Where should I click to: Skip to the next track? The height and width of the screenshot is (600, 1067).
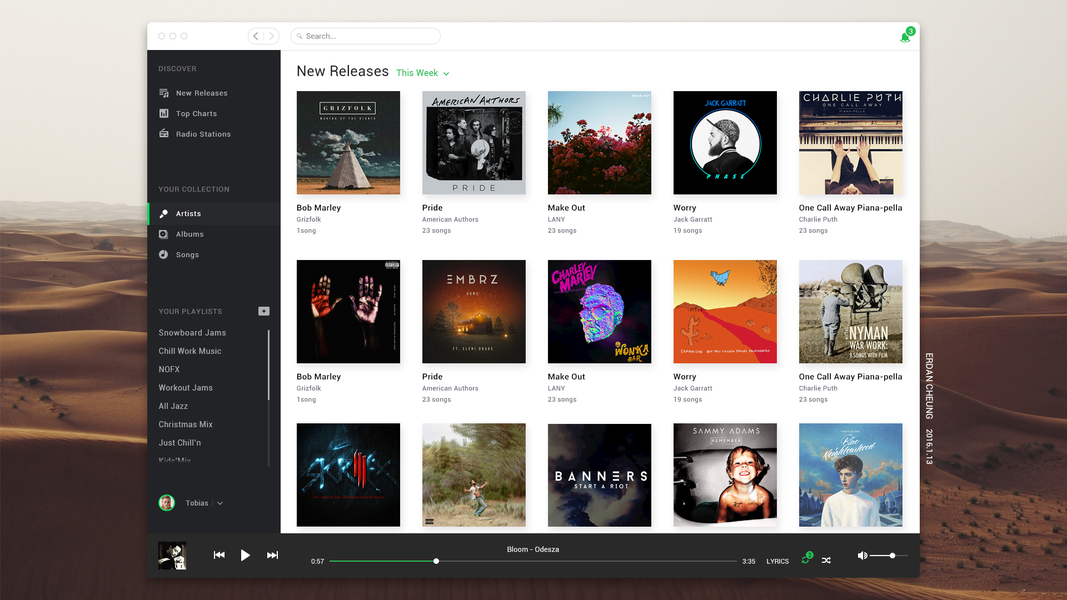tap(272, 555)
